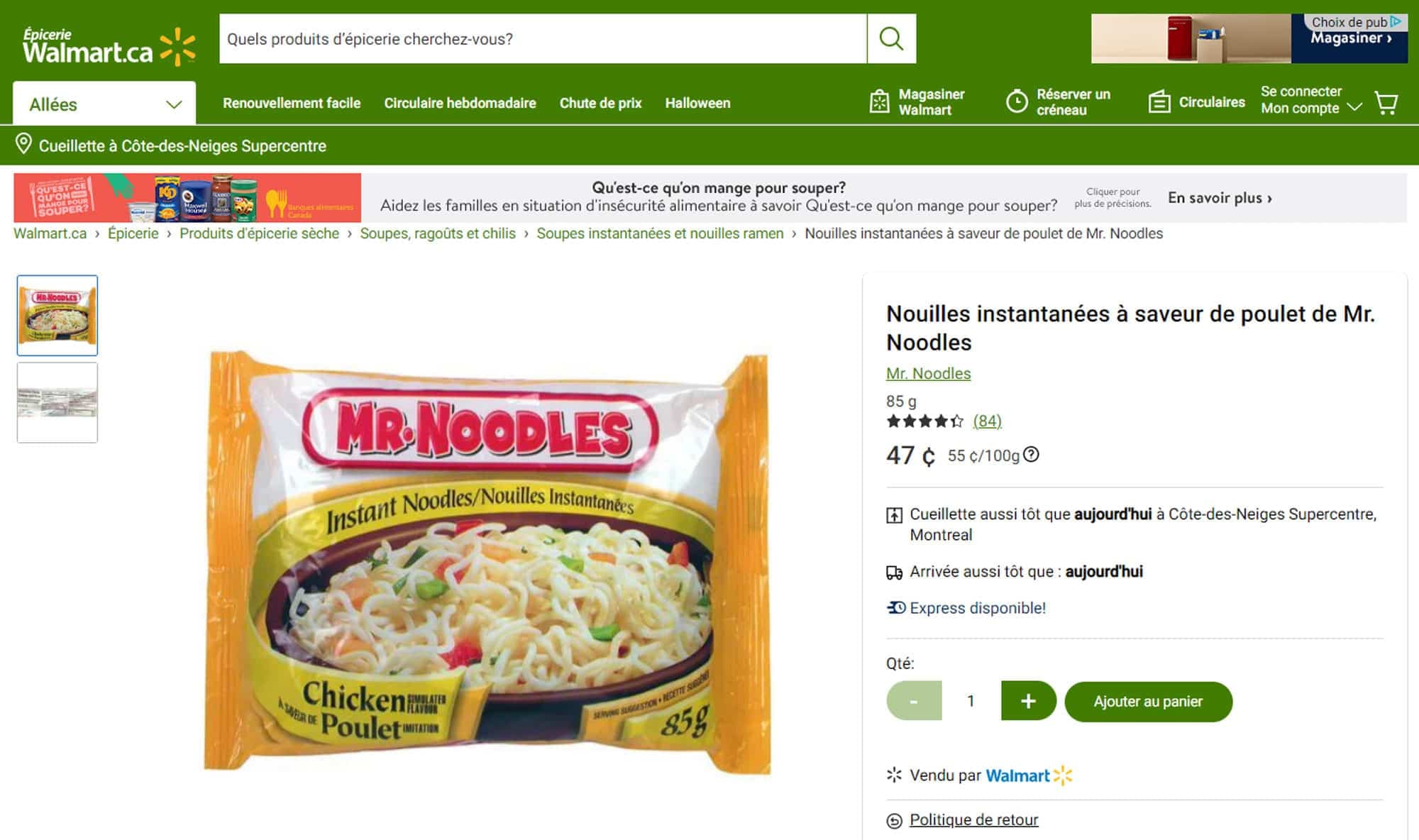Click the Réserver un créneau clock icon
Image resolution: width=1419 pixels, height=840 pixels.
point(1017,102)
